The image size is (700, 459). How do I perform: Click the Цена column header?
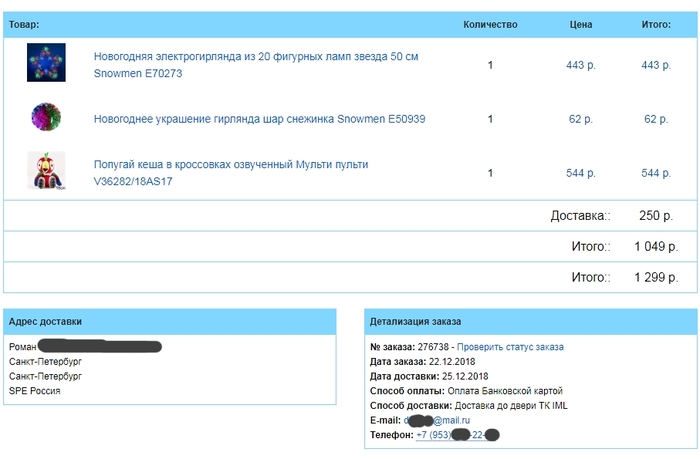[581, 25]
